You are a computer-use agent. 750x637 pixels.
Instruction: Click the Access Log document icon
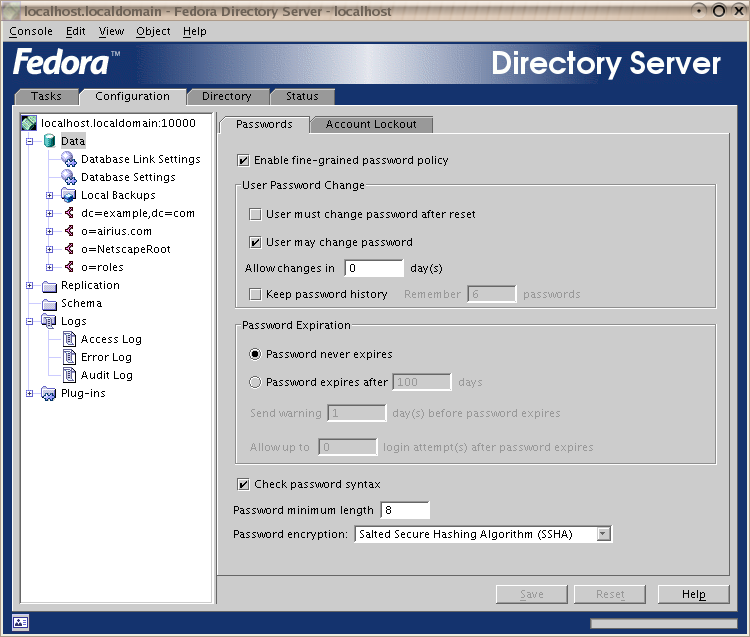(69, 339)
